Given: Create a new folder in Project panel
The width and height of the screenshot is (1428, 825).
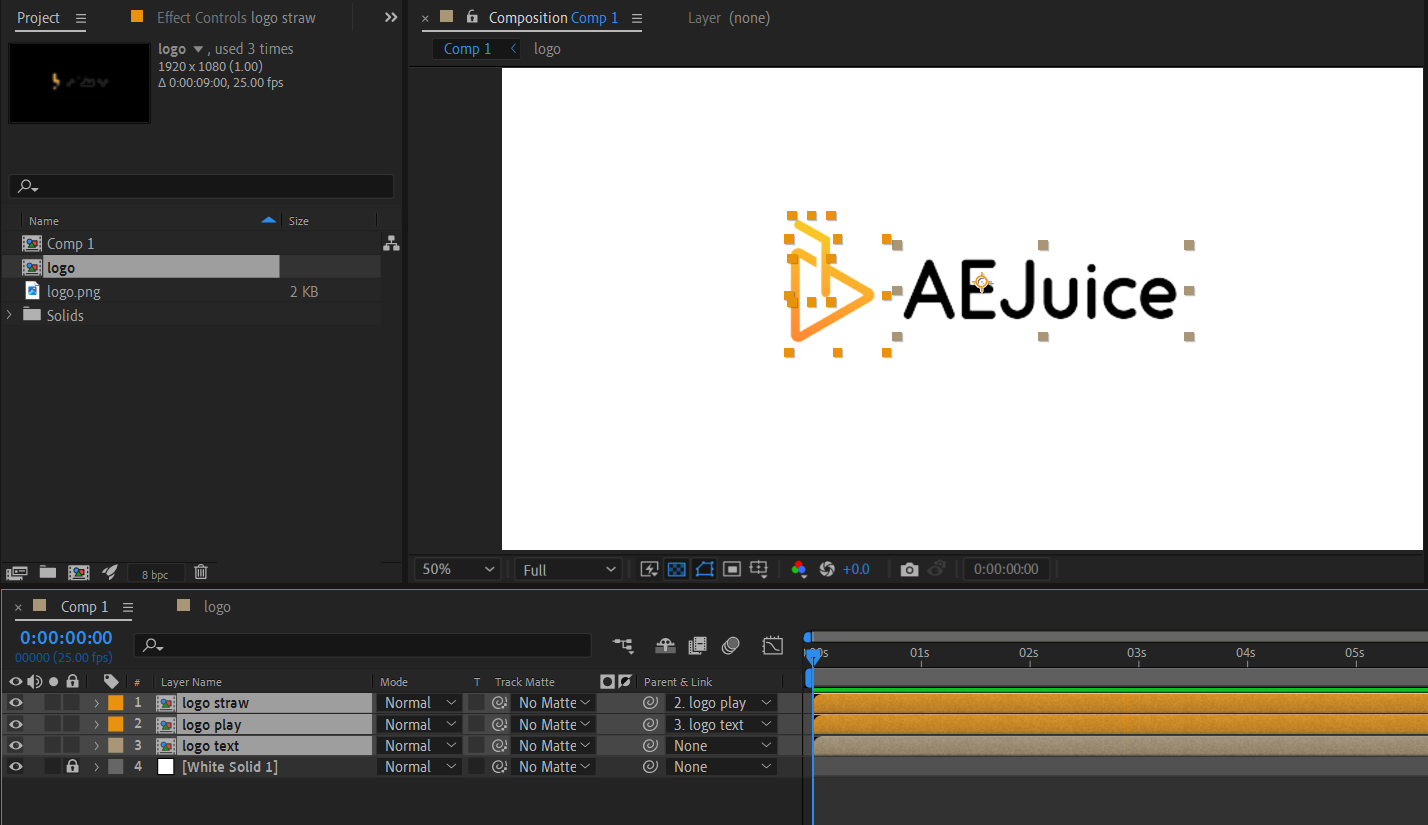Looking at the screenshot, I should 47,572.
